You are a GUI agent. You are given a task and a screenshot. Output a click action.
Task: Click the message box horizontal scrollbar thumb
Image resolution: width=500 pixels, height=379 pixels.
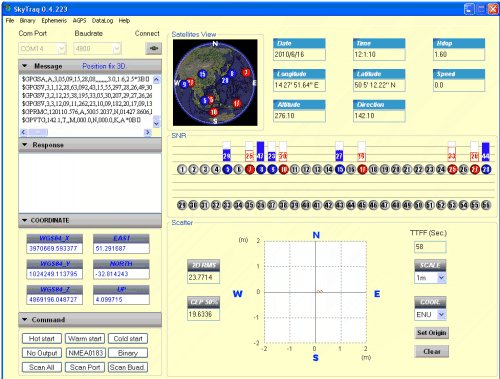[x=38, y=132]
